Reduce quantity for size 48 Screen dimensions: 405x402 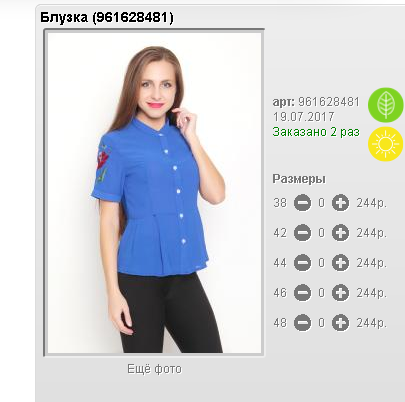click(302, 323)
